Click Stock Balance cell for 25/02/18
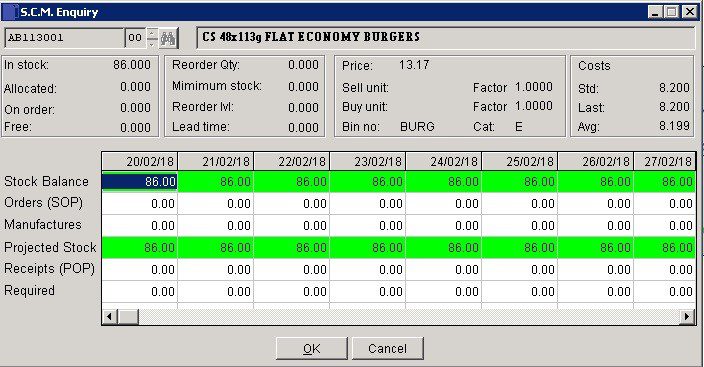This screenshot has width=704, height=367. point(519,181)
